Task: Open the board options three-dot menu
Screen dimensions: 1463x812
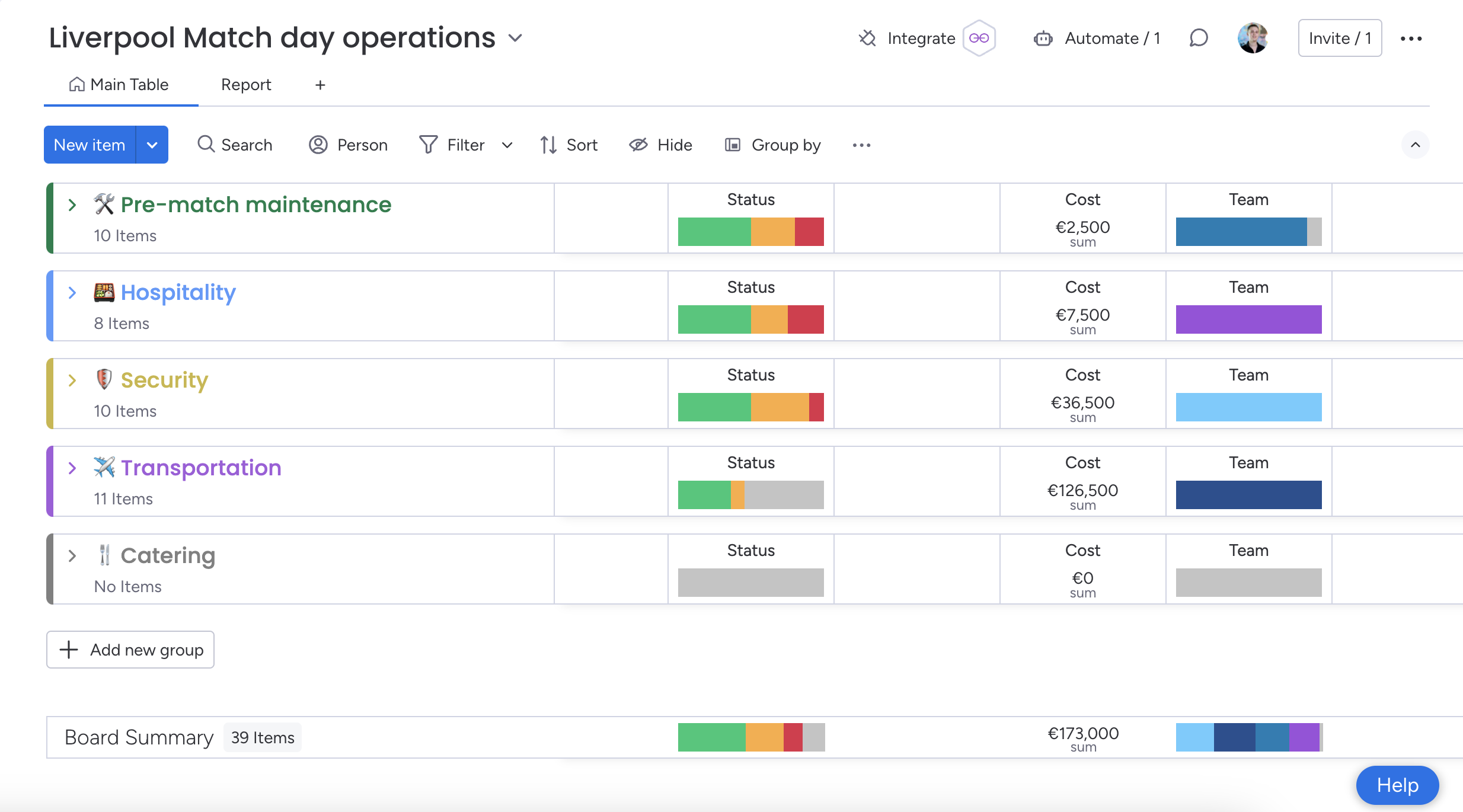Action: [x=1411, y=39]
